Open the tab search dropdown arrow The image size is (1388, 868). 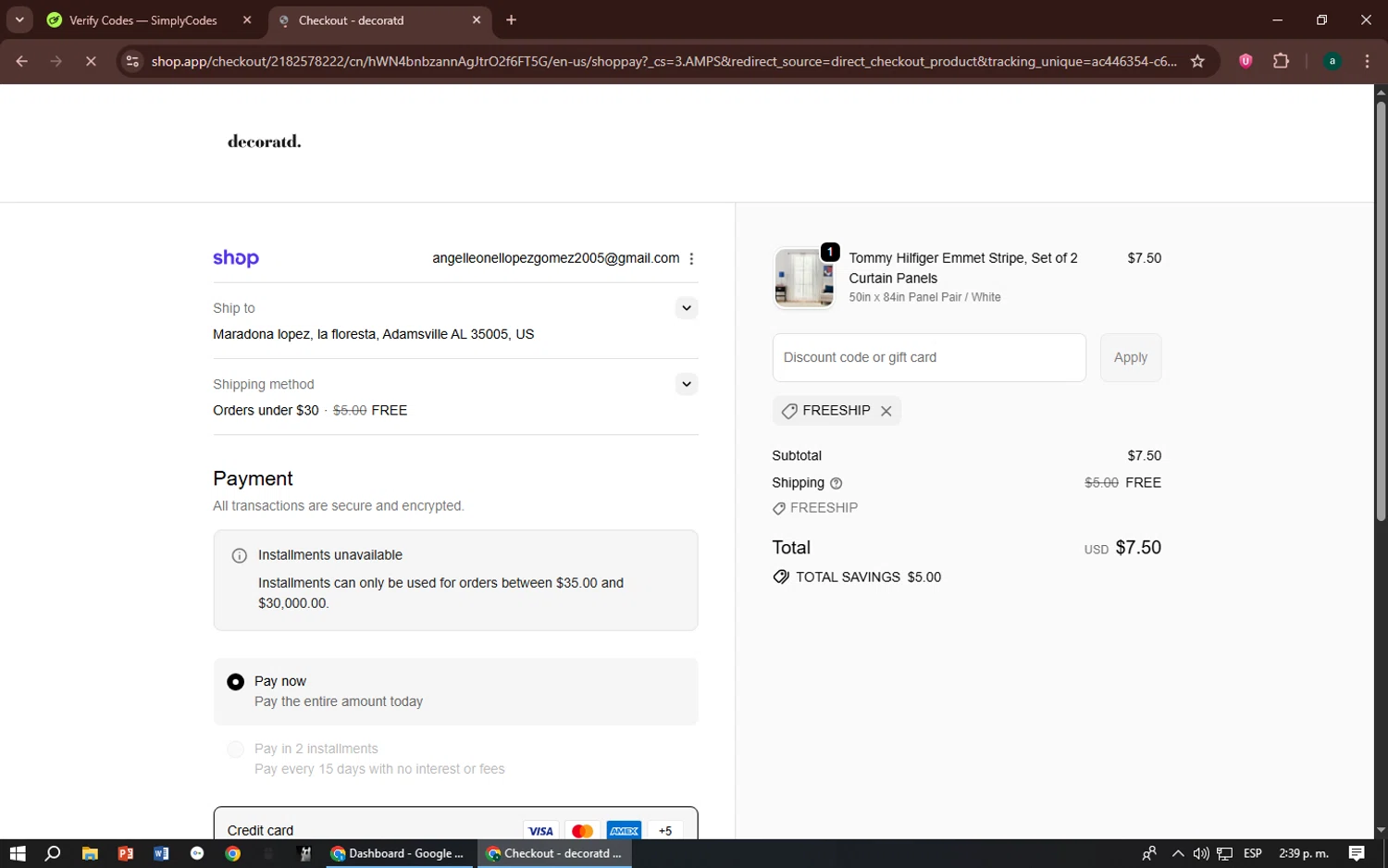[19, 19]
